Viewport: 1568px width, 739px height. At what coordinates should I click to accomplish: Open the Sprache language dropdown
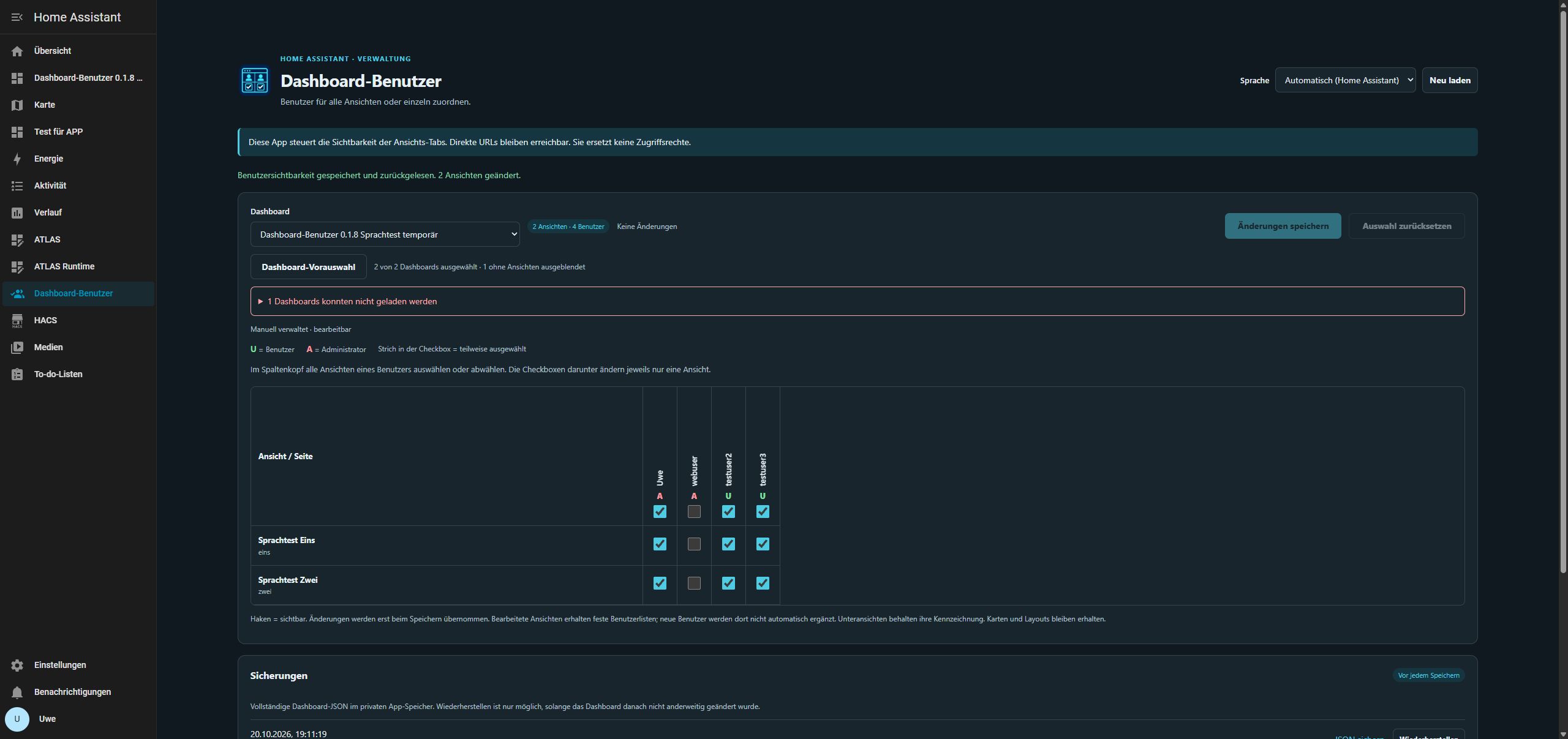[x=1345, y=80]
